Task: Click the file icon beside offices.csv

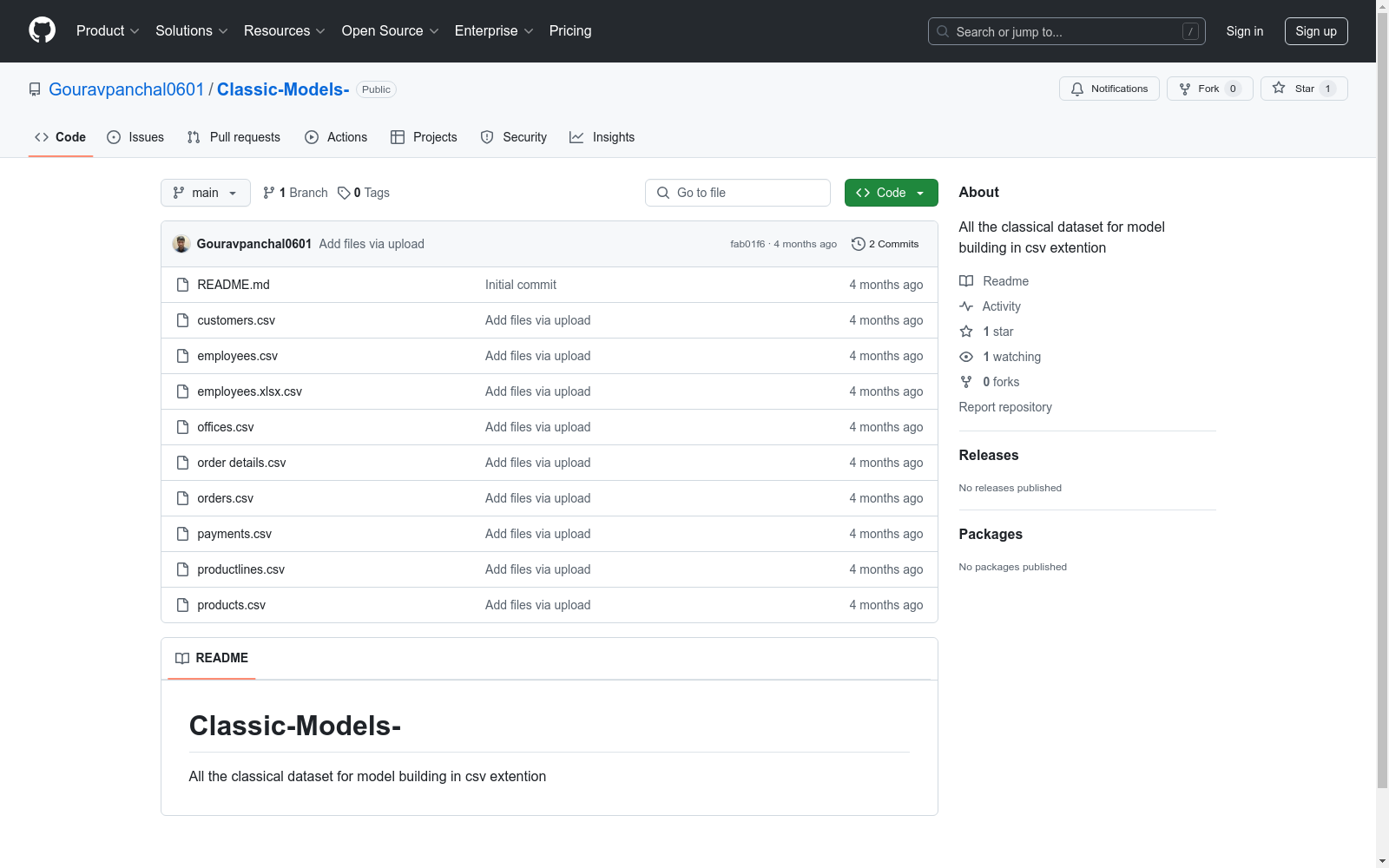Action: tap(182, 427)
